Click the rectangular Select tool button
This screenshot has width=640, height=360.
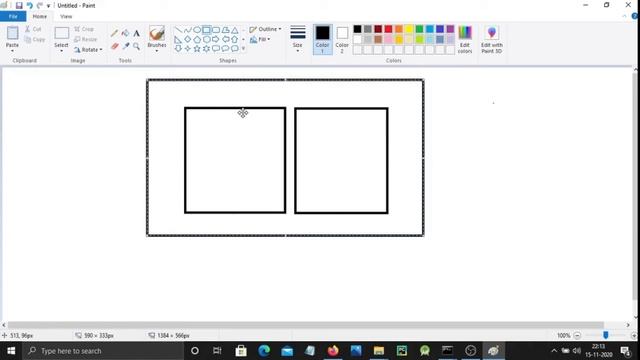coord(62,33)
